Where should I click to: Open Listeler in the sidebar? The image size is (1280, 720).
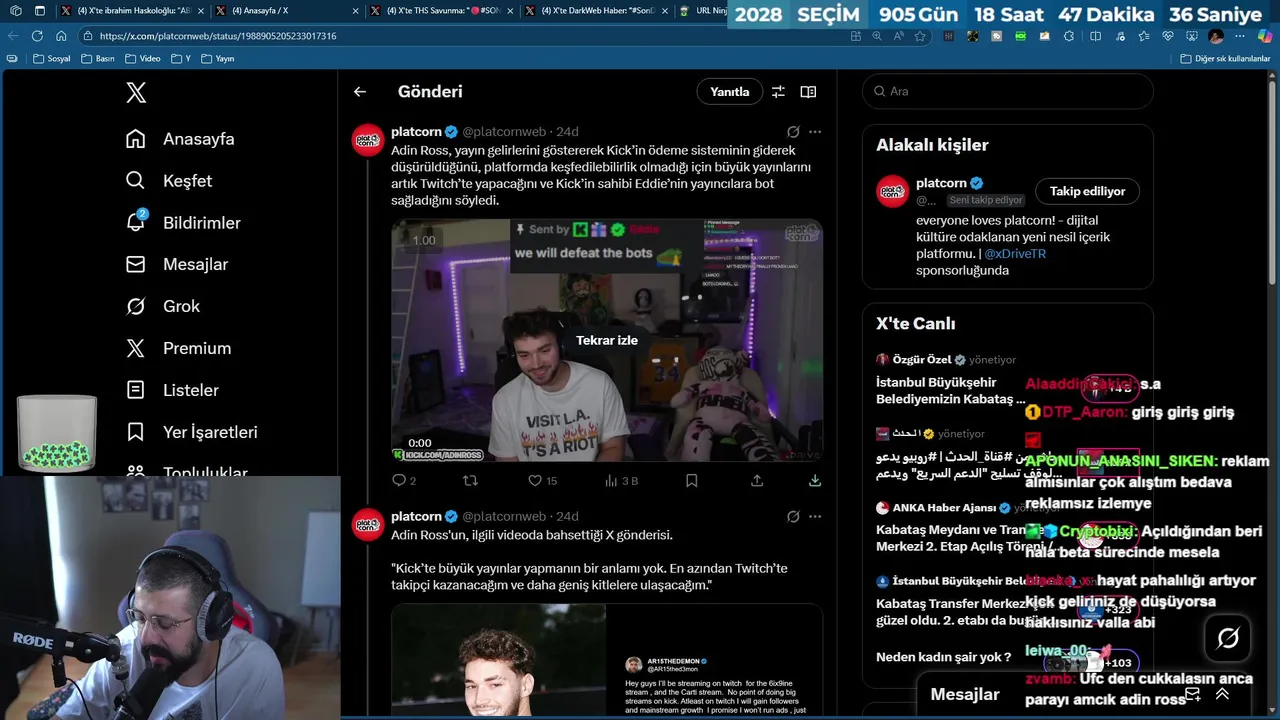[172, 390]
